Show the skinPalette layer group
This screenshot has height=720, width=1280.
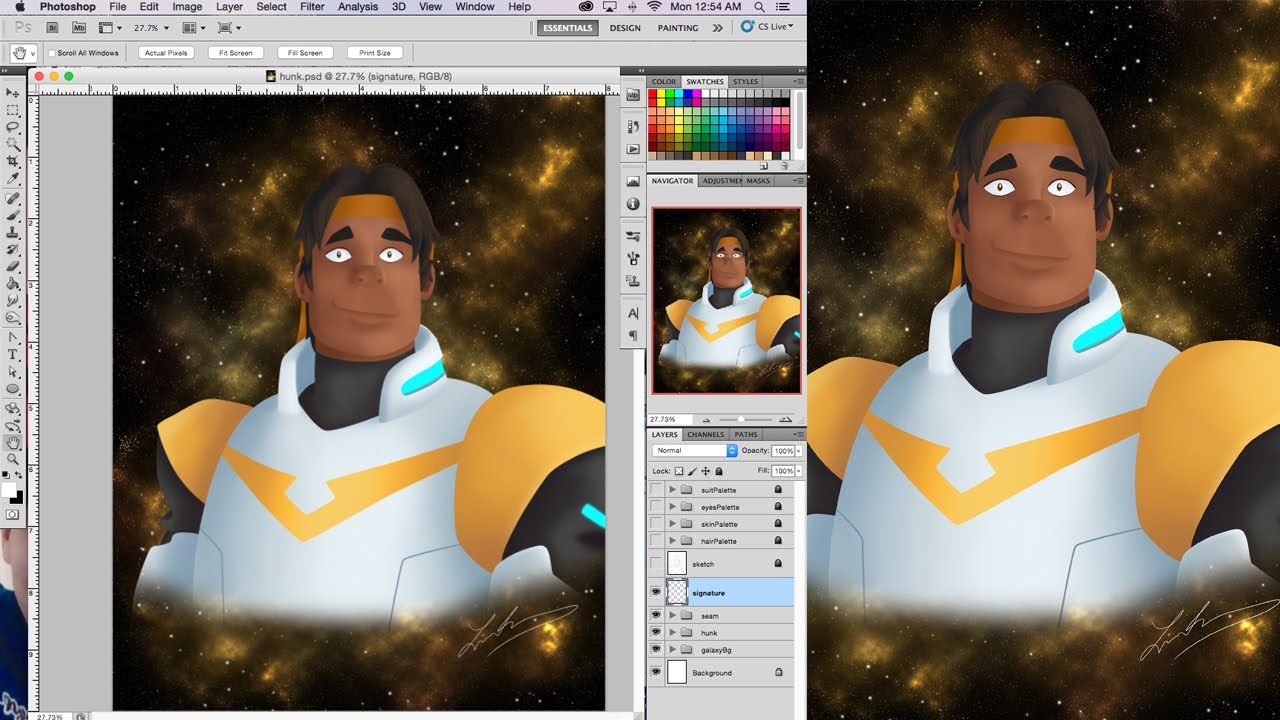[x=656, y=524]
